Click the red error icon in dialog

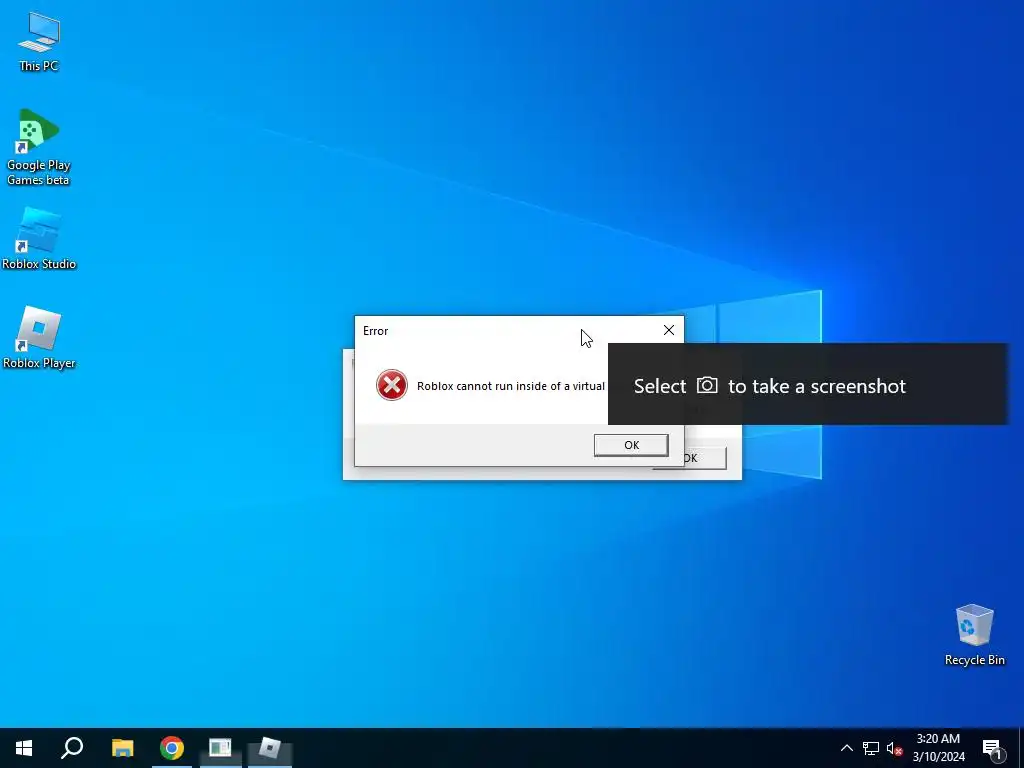point(392,385)
